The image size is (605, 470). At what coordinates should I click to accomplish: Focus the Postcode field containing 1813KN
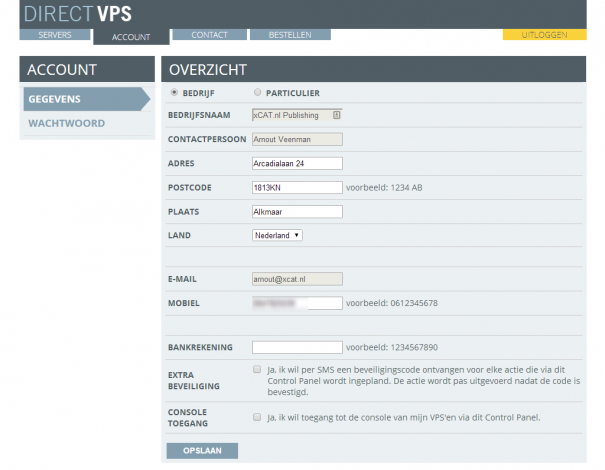(x=297, y=187)
